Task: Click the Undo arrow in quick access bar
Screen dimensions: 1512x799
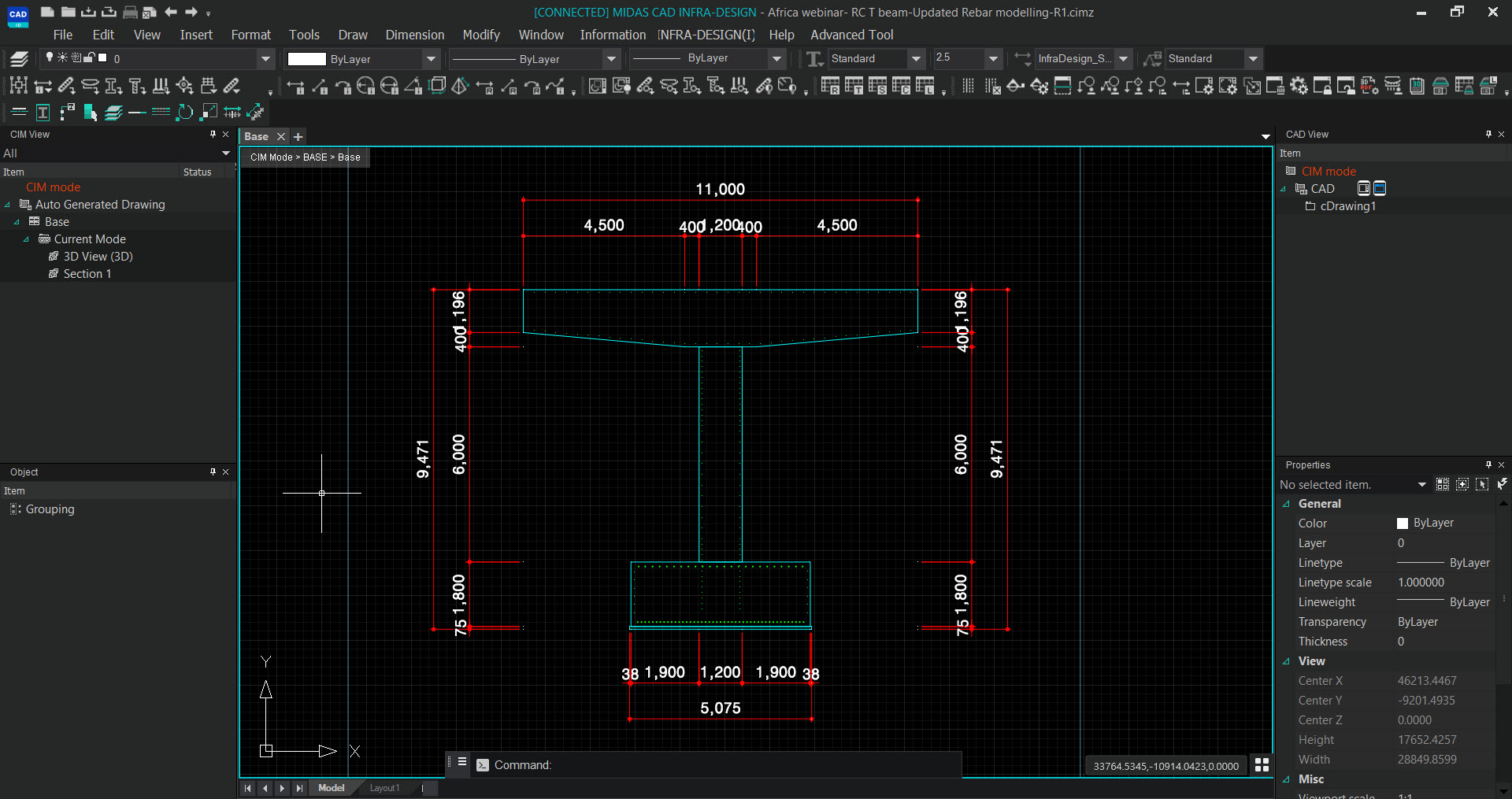Action: point(171,12)
